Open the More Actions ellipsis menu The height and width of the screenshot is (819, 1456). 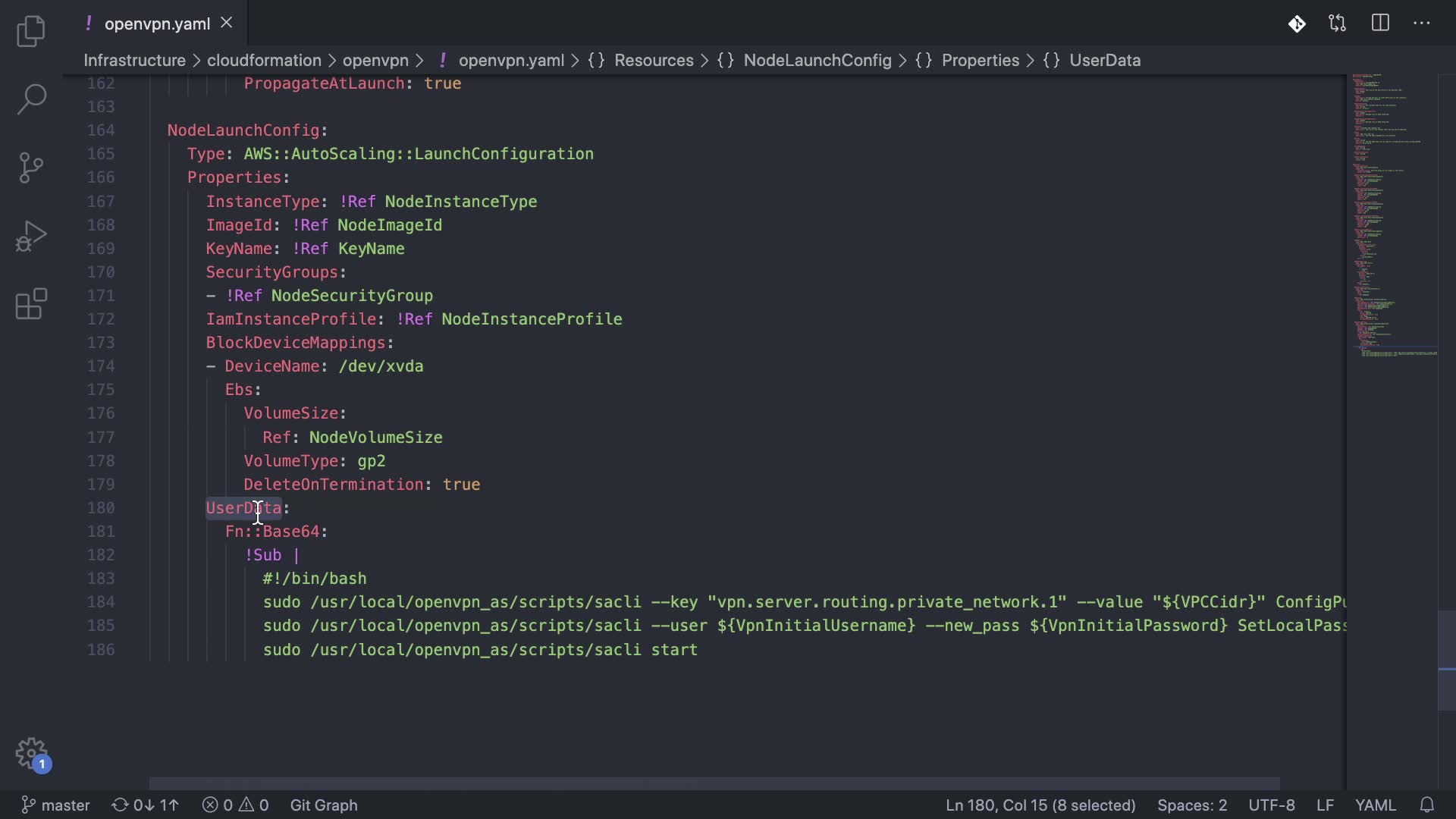click(x=1422, y=24)
